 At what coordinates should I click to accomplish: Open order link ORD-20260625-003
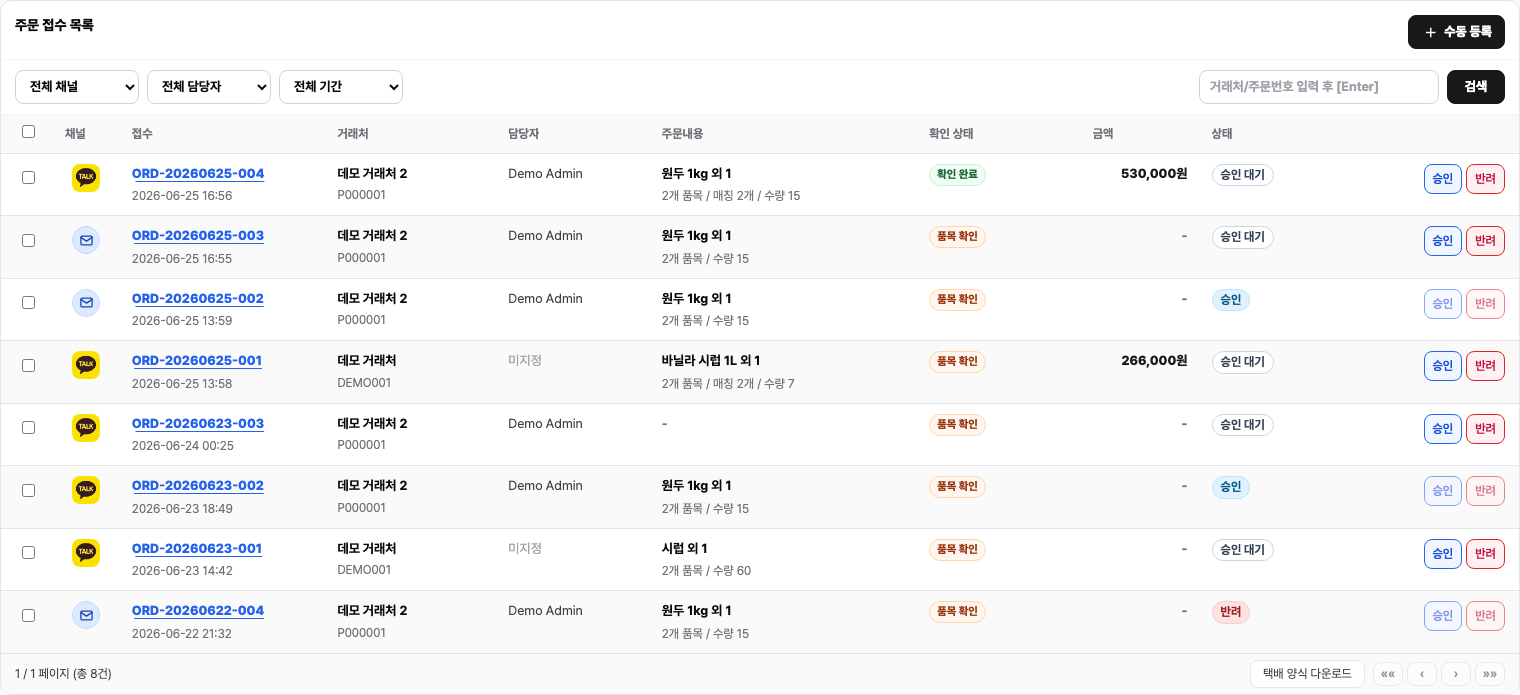click(x=198, y=236)
